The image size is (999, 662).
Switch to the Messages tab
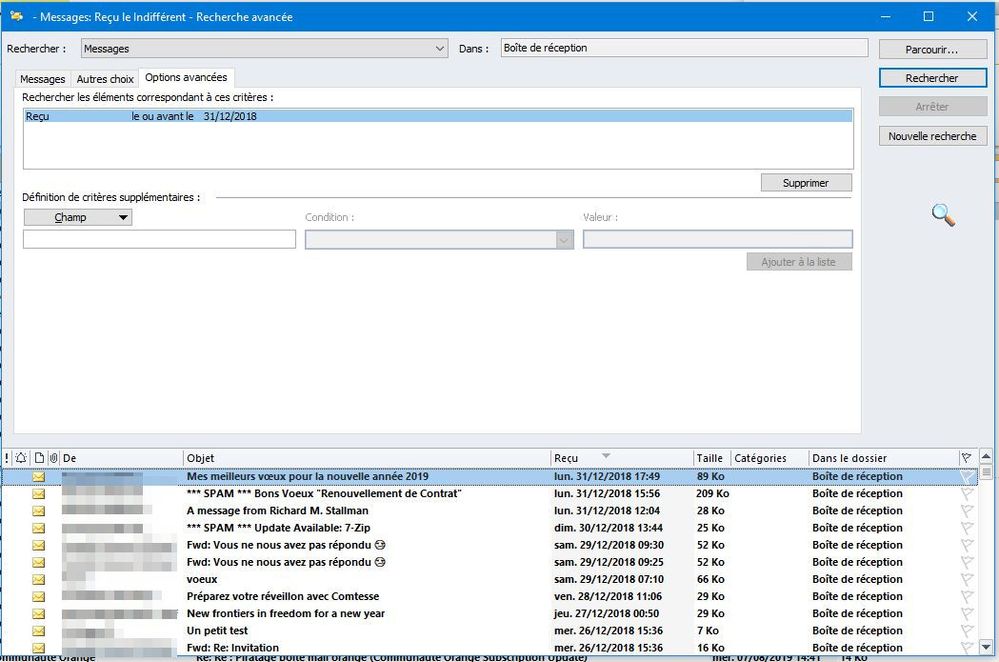(43, 79)
